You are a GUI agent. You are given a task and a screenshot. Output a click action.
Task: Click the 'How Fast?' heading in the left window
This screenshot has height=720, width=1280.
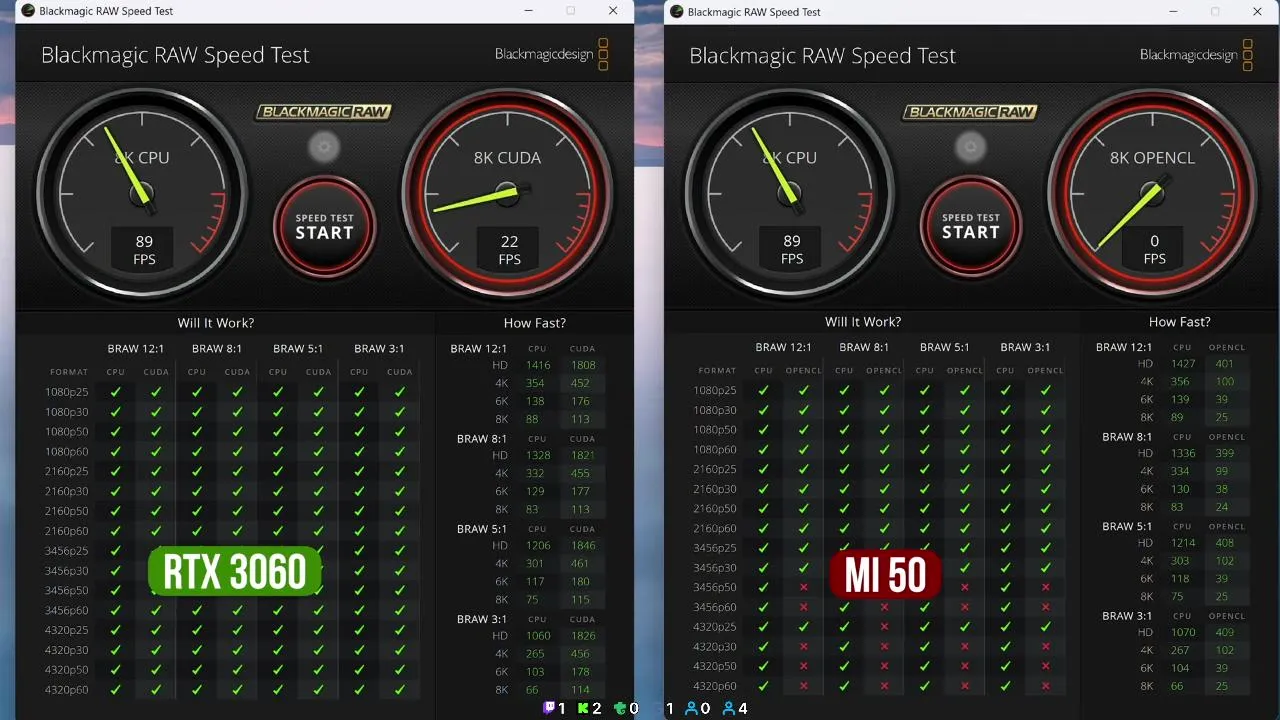(x=535, y=323)
